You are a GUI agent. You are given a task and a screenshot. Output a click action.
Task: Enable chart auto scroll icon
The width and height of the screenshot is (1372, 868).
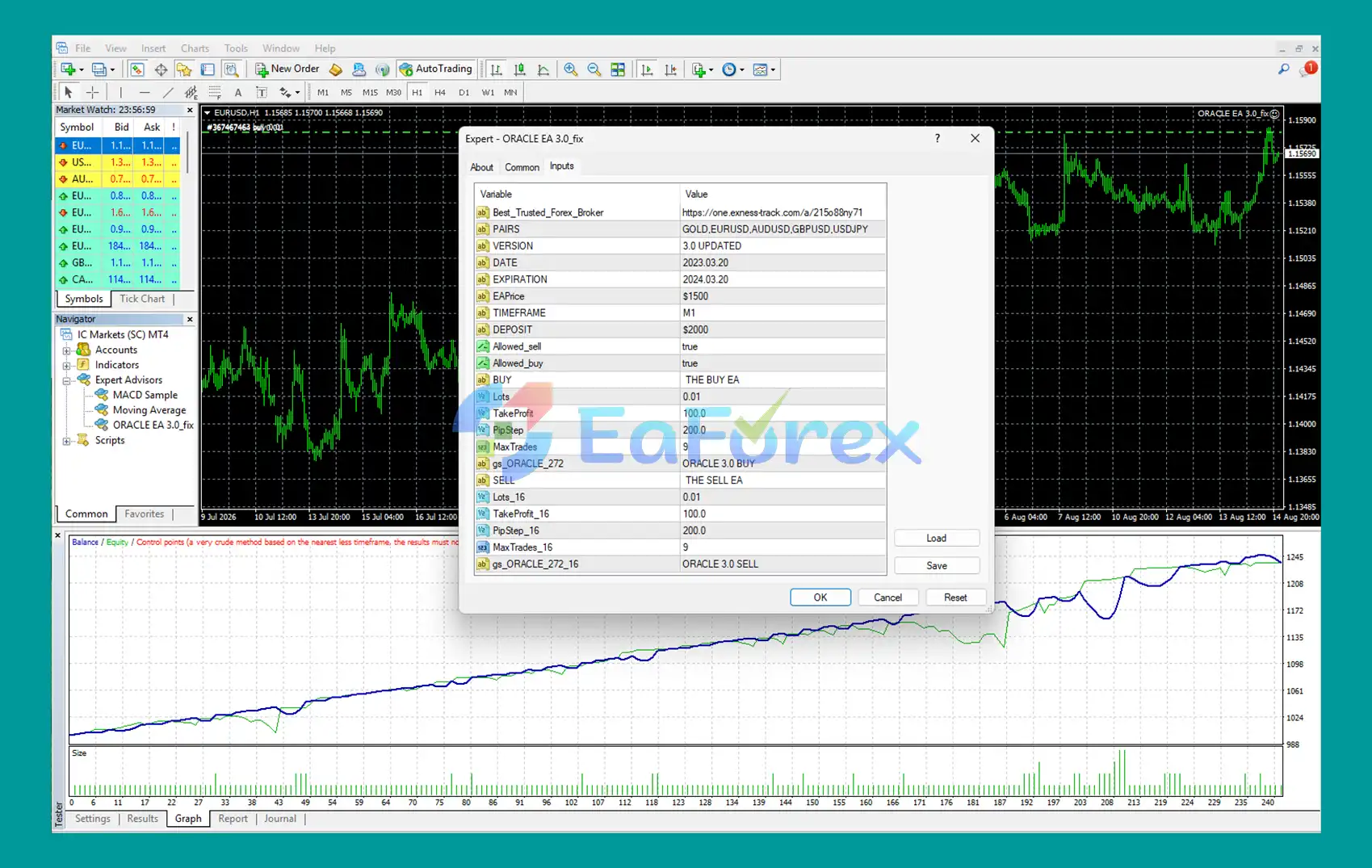tap(647, 69)
